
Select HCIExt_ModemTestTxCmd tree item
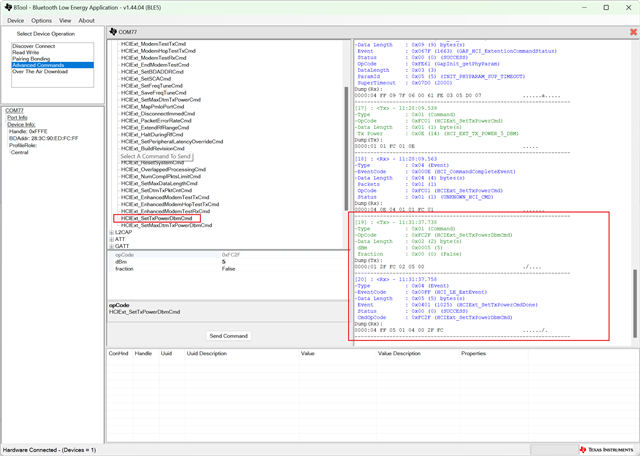[x=153, y=44]
